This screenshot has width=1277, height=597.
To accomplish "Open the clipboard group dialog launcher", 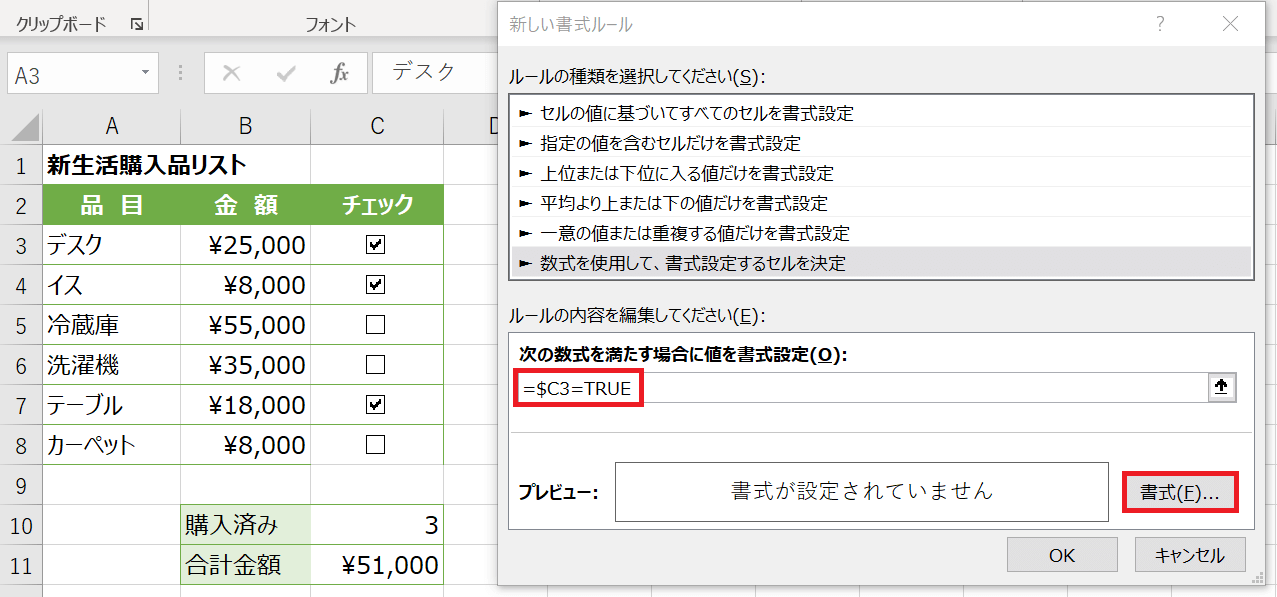I will pyautogui.click(x=136, y=25).
